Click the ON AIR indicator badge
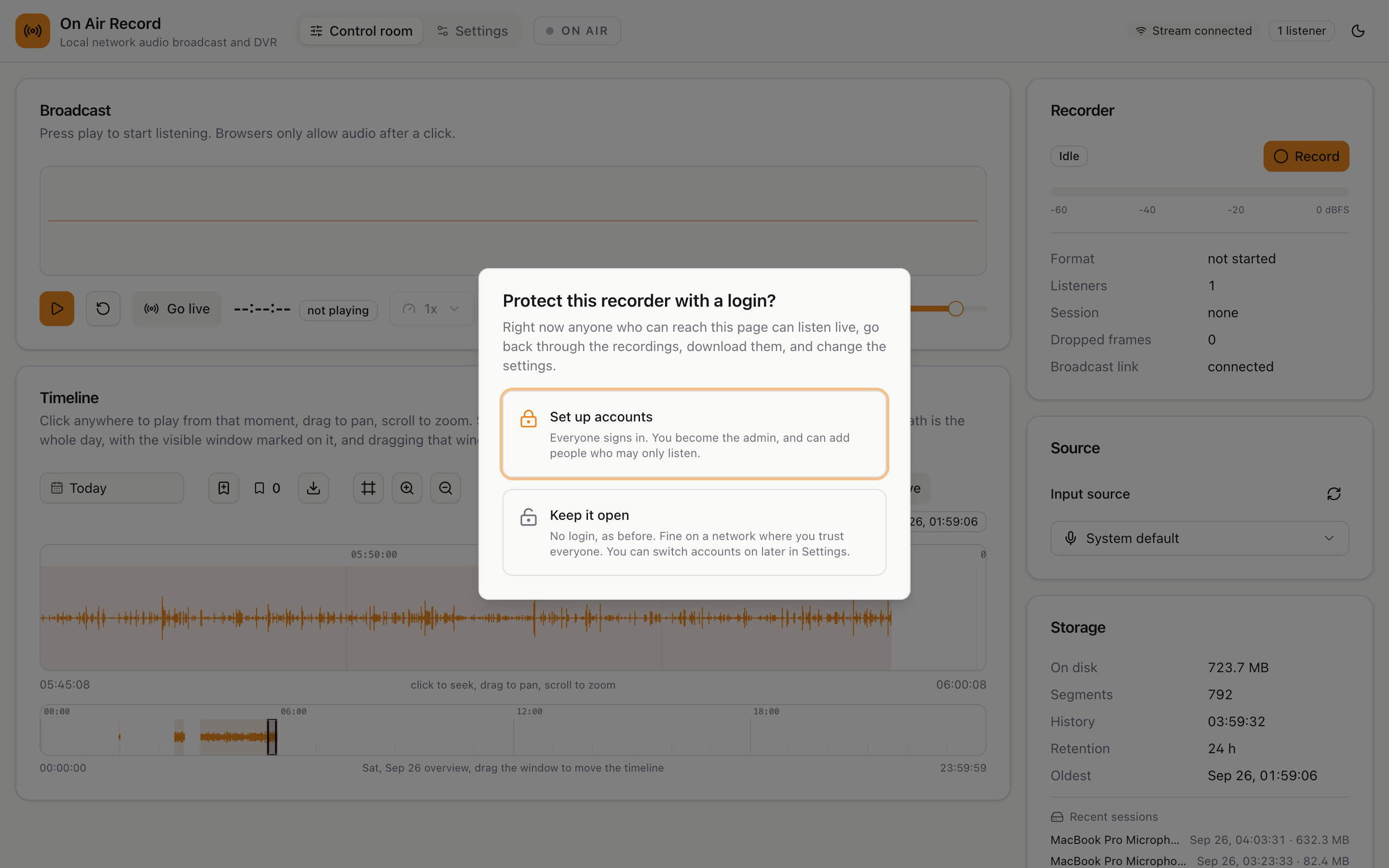This screenshot has width=1389, height=868. [x=577, y=31]
